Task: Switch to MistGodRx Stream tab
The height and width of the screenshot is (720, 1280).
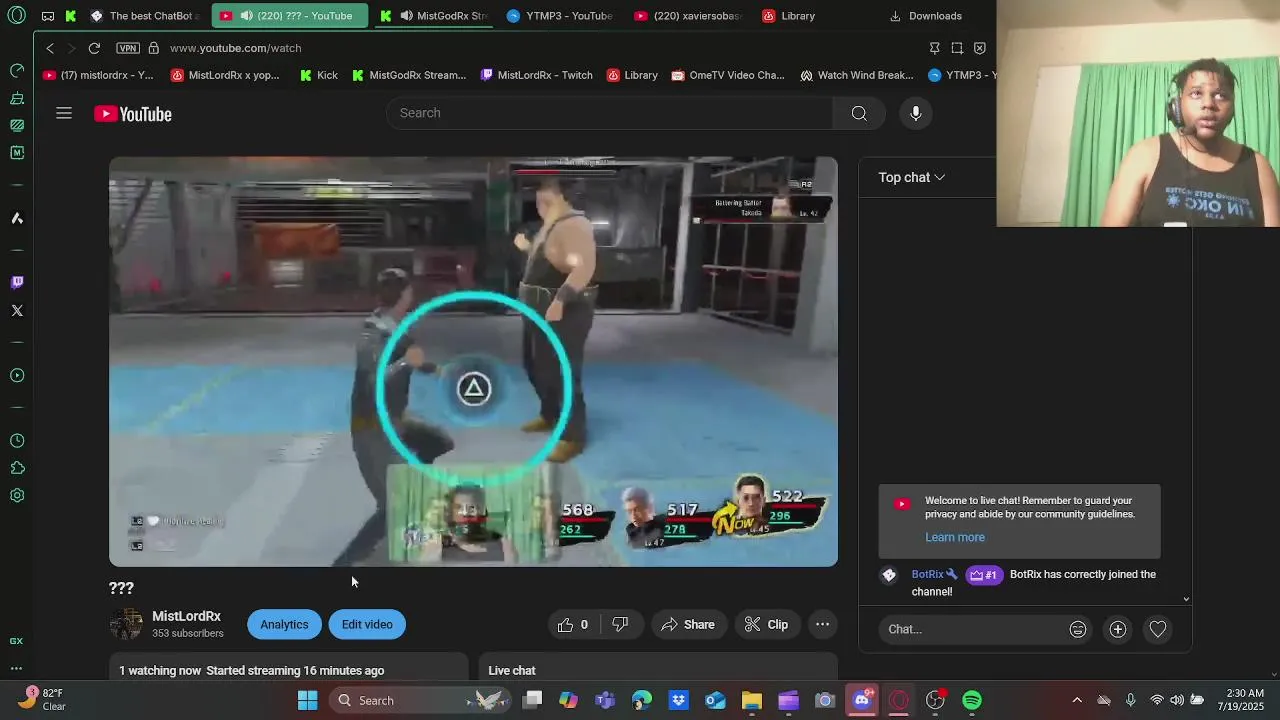Action: 434,16
